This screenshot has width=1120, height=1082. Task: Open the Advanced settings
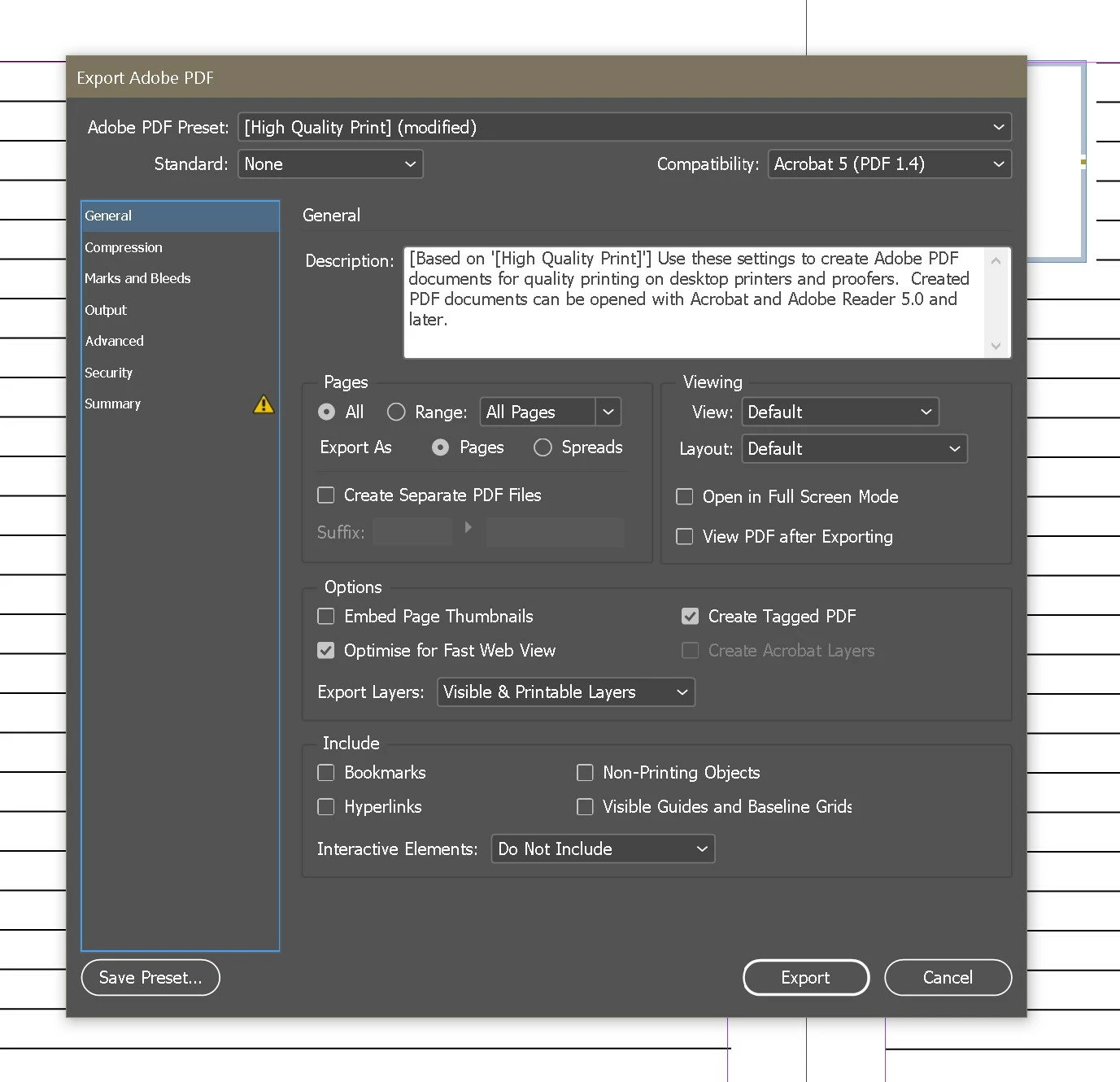pos(181,341)
